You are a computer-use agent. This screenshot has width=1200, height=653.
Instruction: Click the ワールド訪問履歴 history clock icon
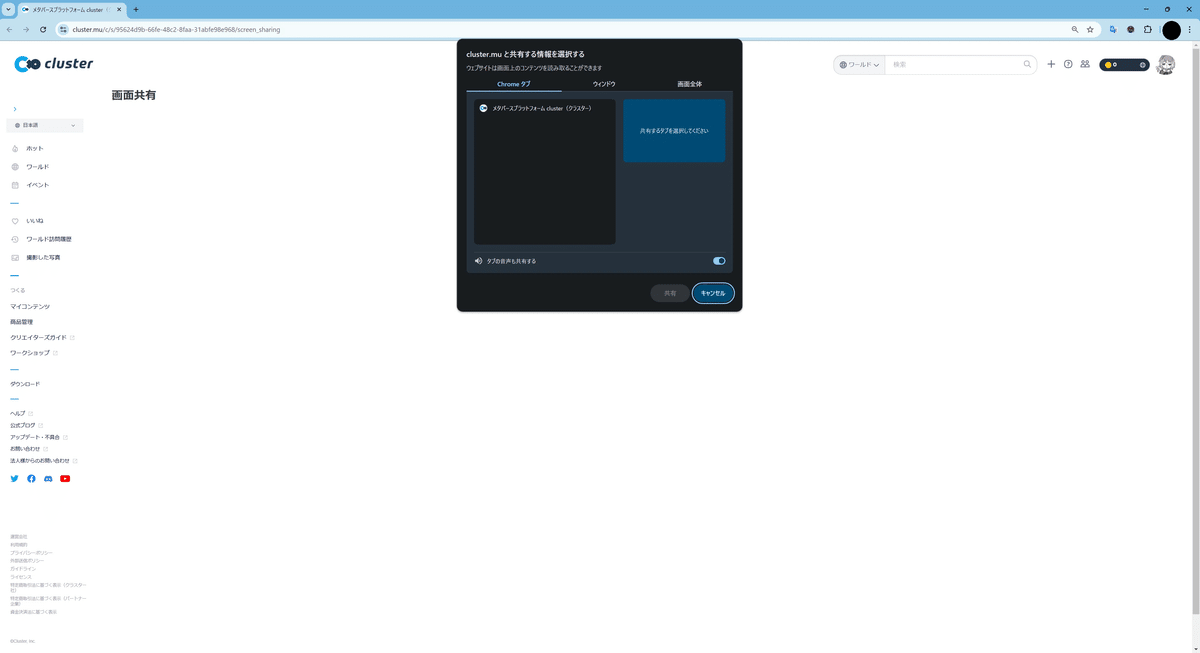point(15,239)
